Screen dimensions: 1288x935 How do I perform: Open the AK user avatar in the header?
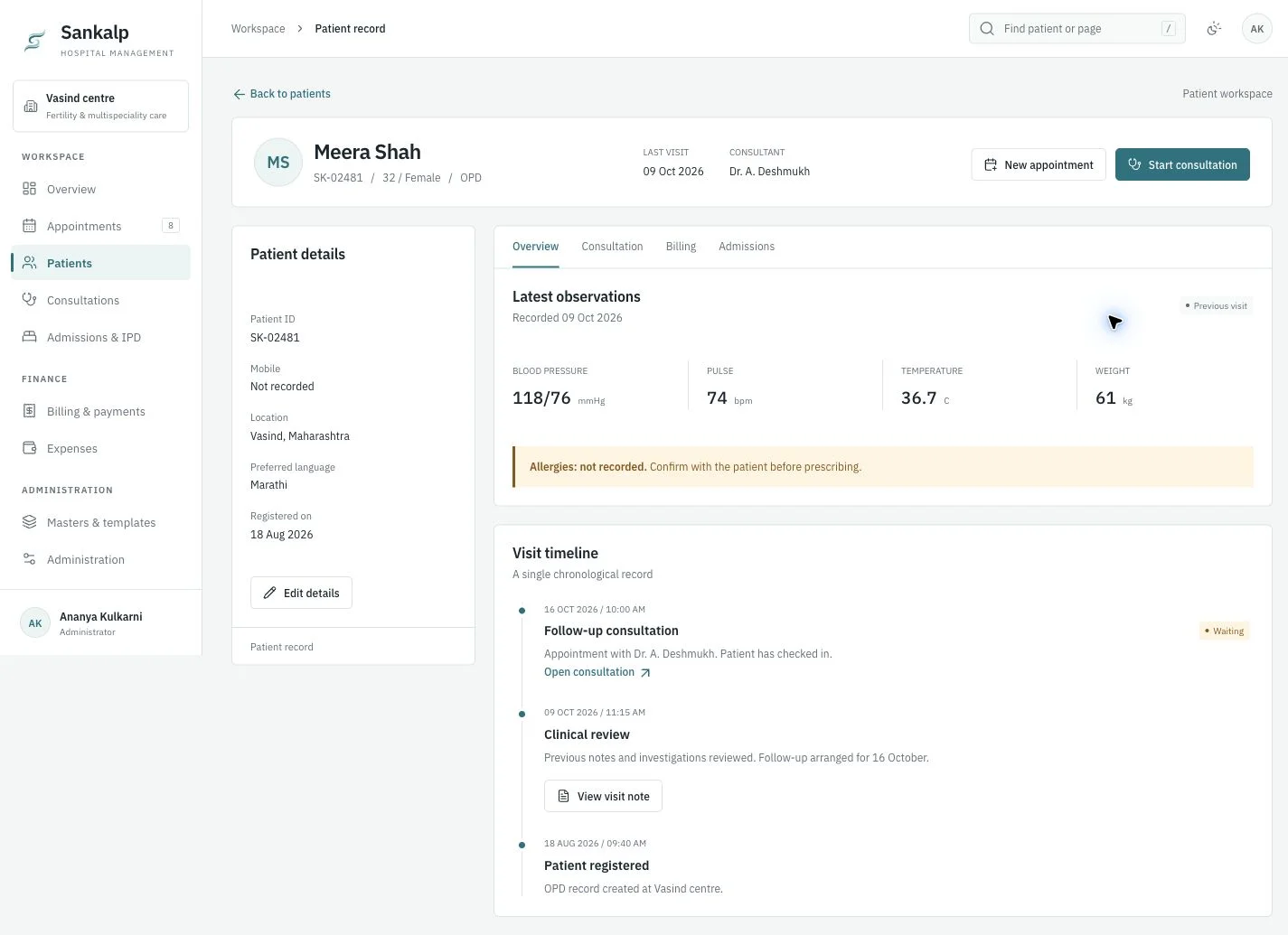[x=1257, y=29]
